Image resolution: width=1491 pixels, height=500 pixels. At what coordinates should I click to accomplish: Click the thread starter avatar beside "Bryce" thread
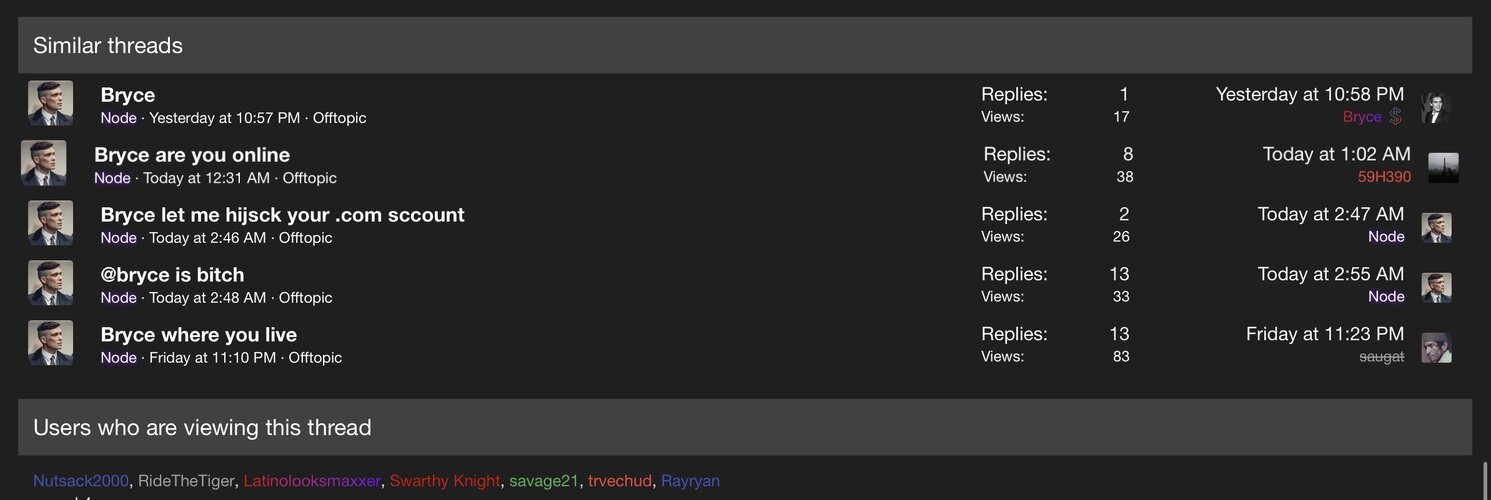50,103
